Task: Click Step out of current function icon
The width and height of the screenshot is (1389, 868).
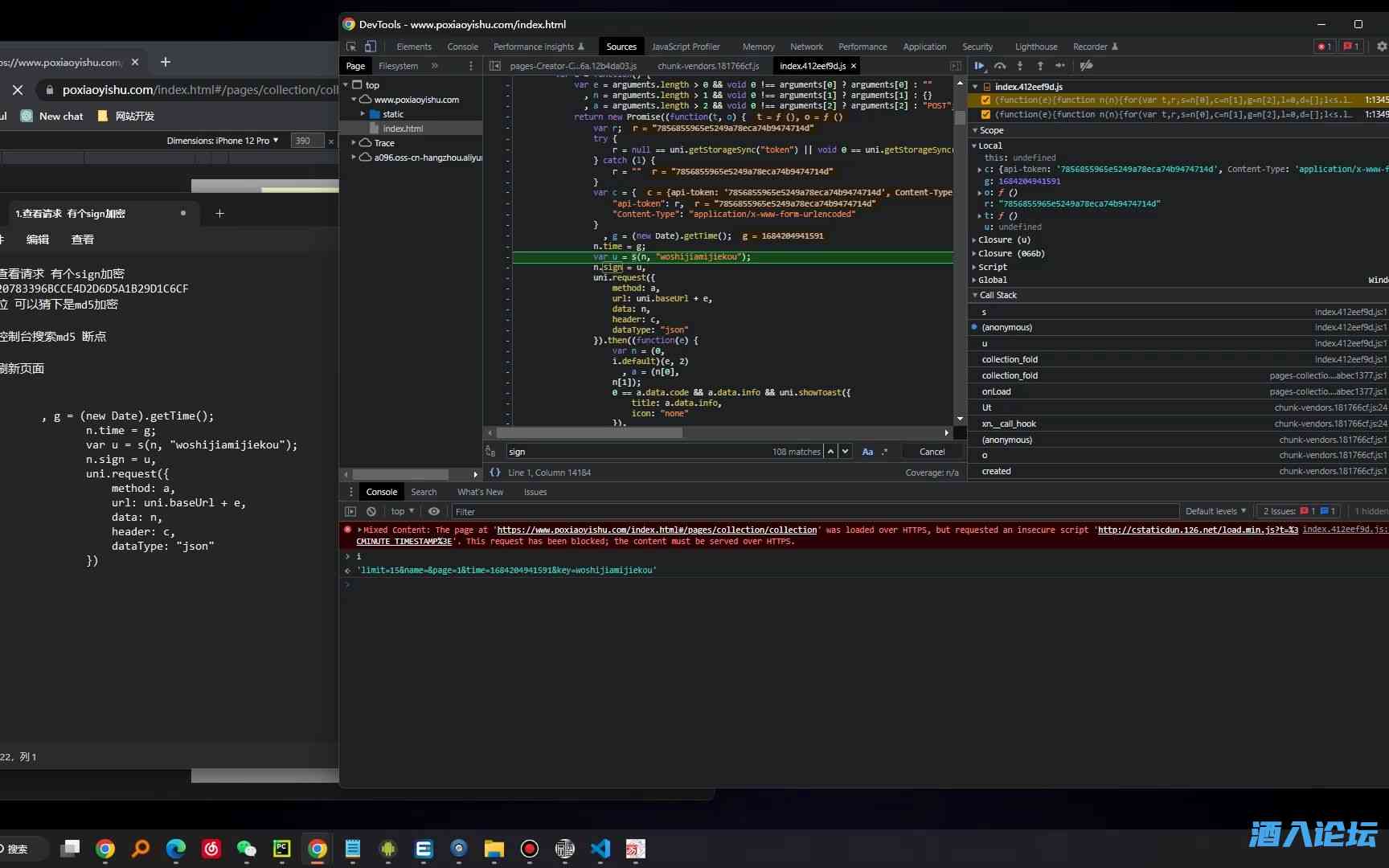Action: coord(1040,66)
